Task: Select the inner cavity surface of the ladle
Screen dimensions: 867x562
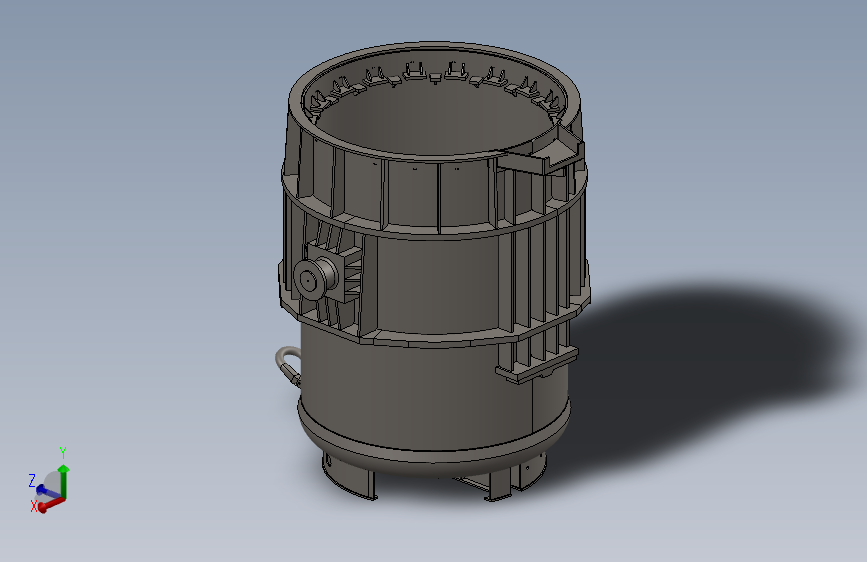Action: coord(437,116)
